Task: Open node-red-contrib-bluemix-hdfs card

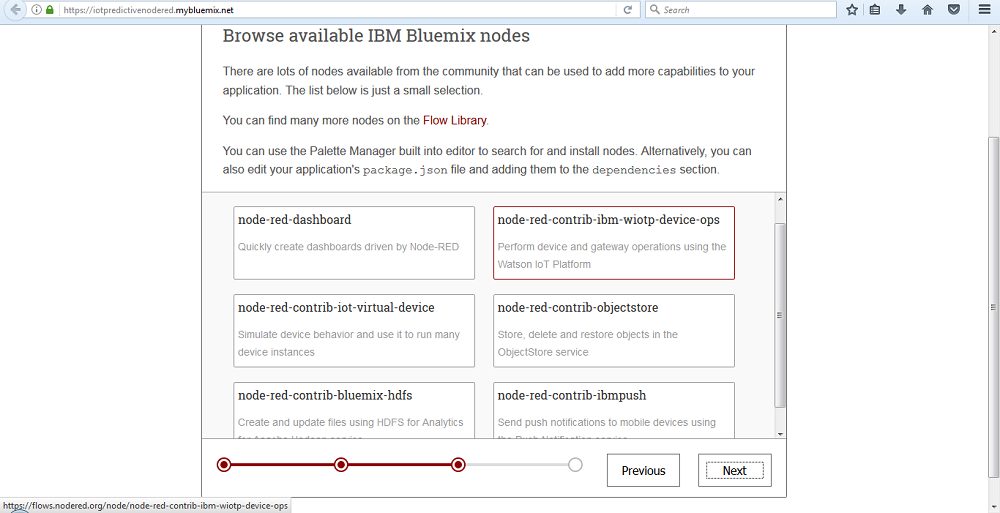Action: pyautogui.click(x=354, y=410)
